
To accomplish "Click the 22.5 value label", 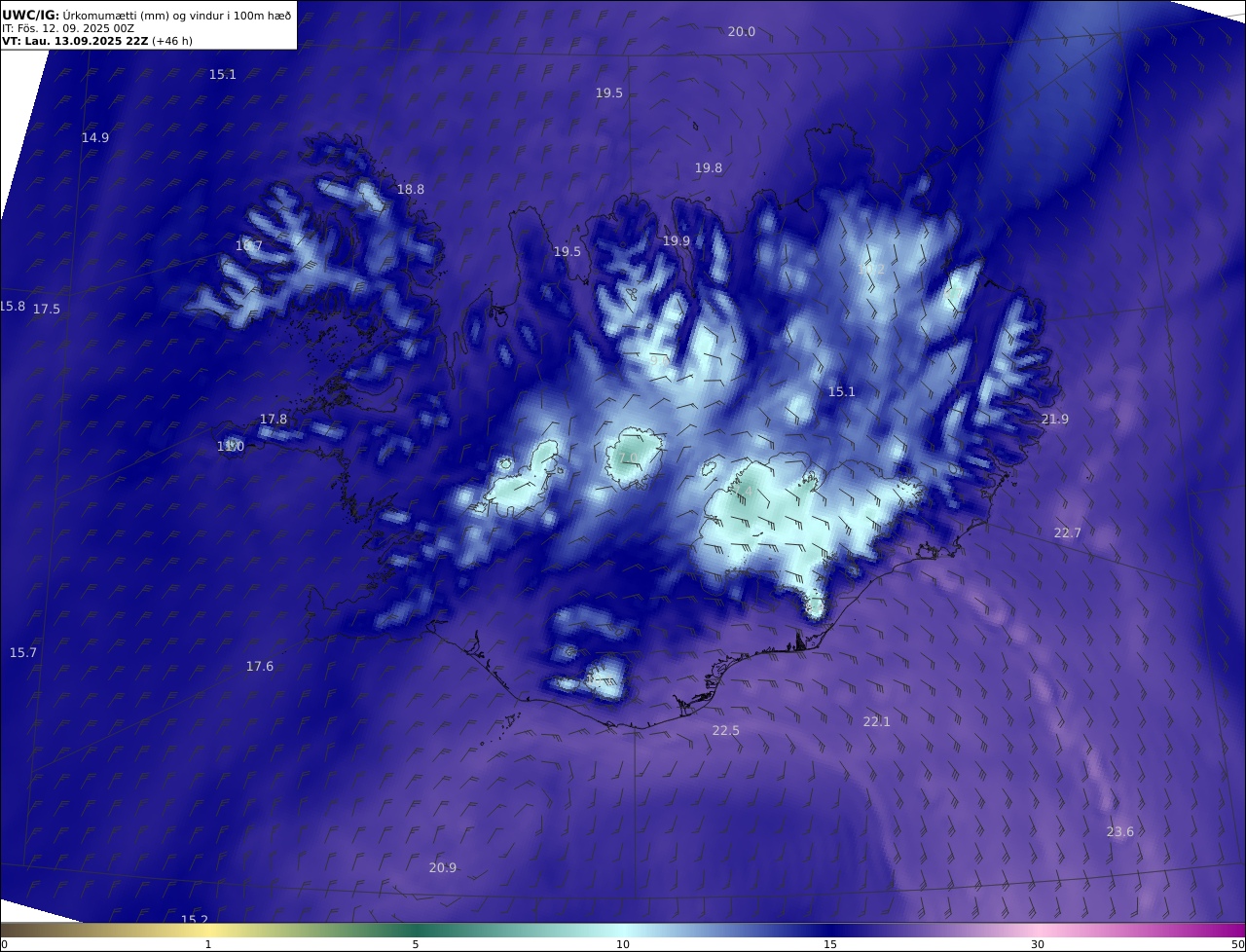I will click(x=726, y=730).
